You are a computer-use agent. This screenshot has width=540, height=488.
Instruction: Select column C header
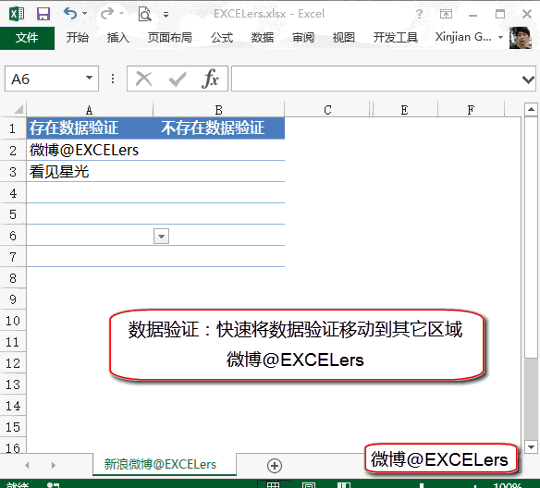[327, 110]
